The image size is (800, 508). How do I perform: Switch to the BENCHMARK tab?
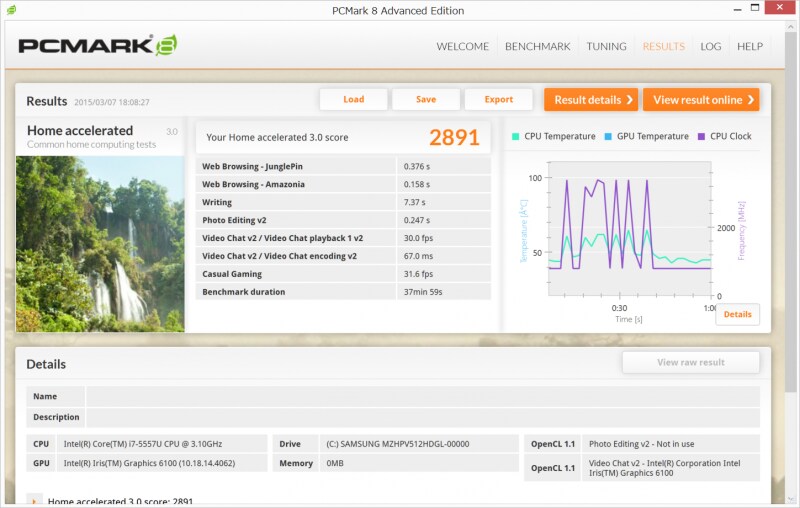point(537,47)
